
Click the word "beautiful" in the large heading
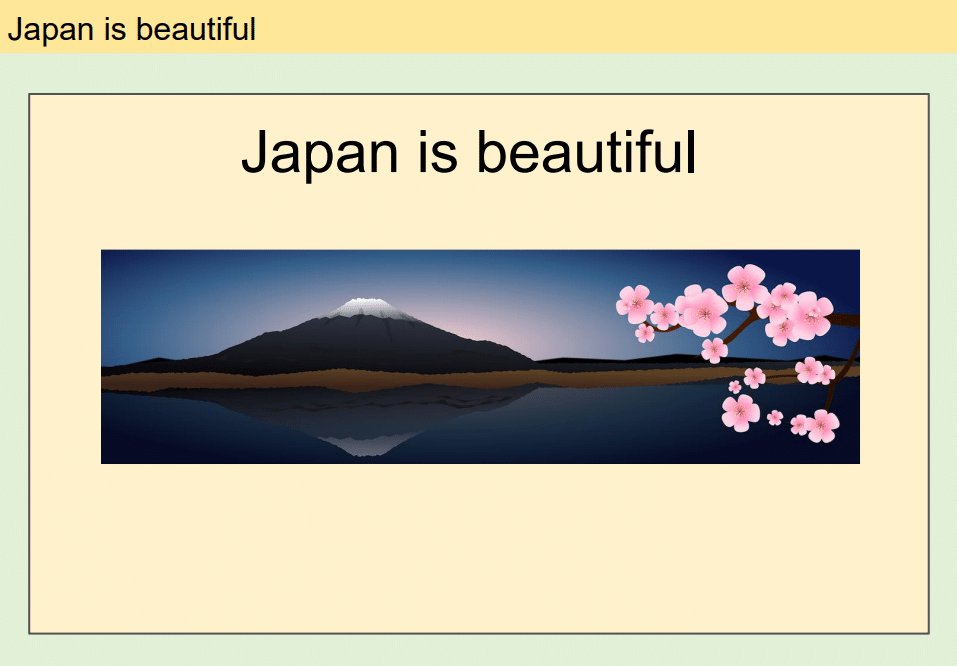click(585, 153)
